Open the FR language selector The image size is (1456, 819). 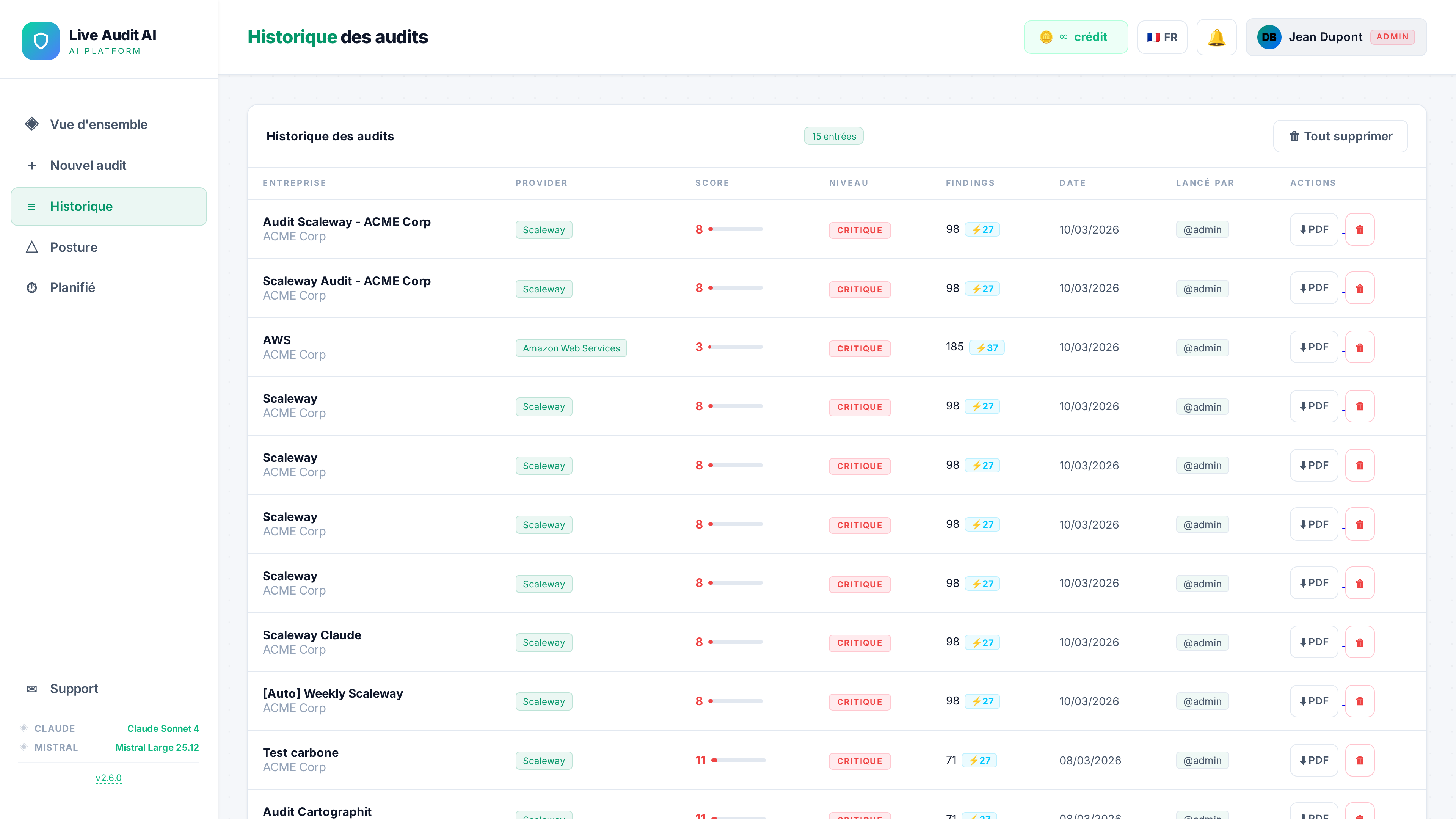(1162, 37)
